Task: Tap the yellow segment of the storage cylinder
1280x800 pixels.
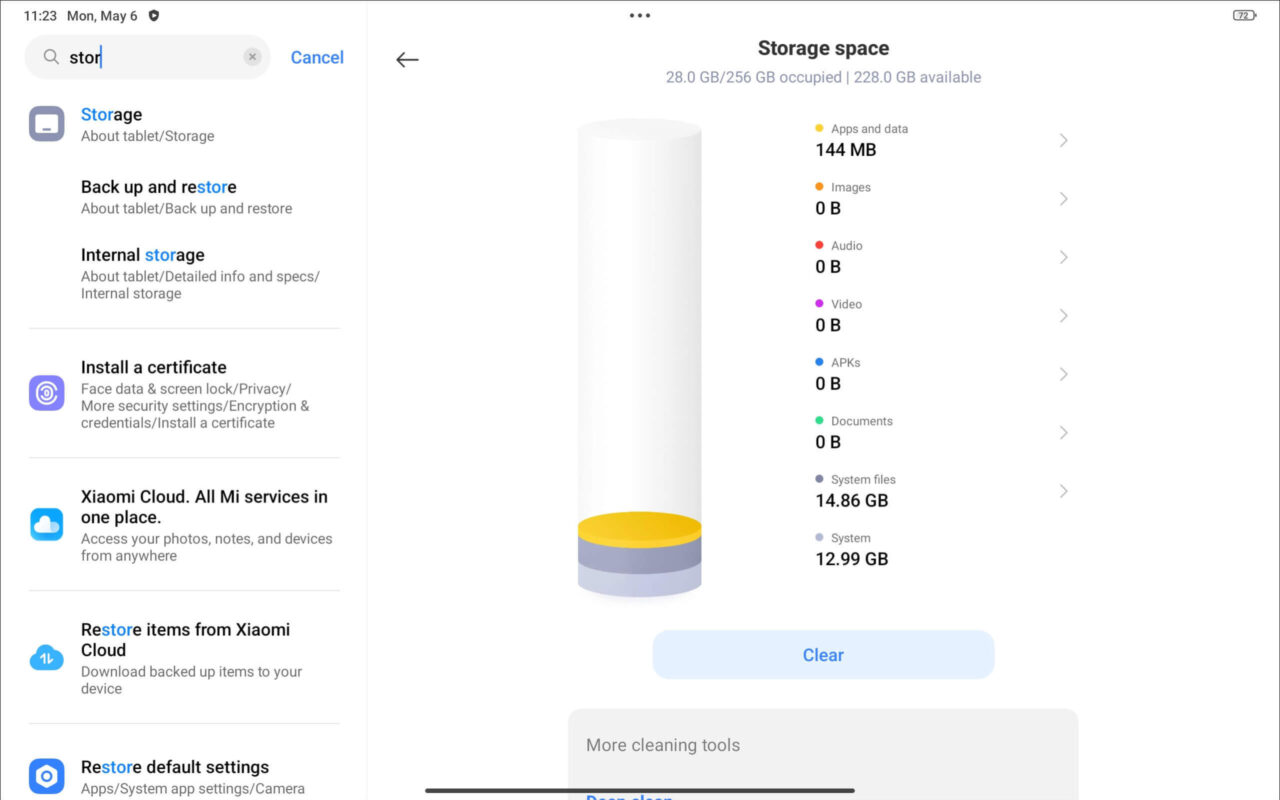Action: [640, 529]
